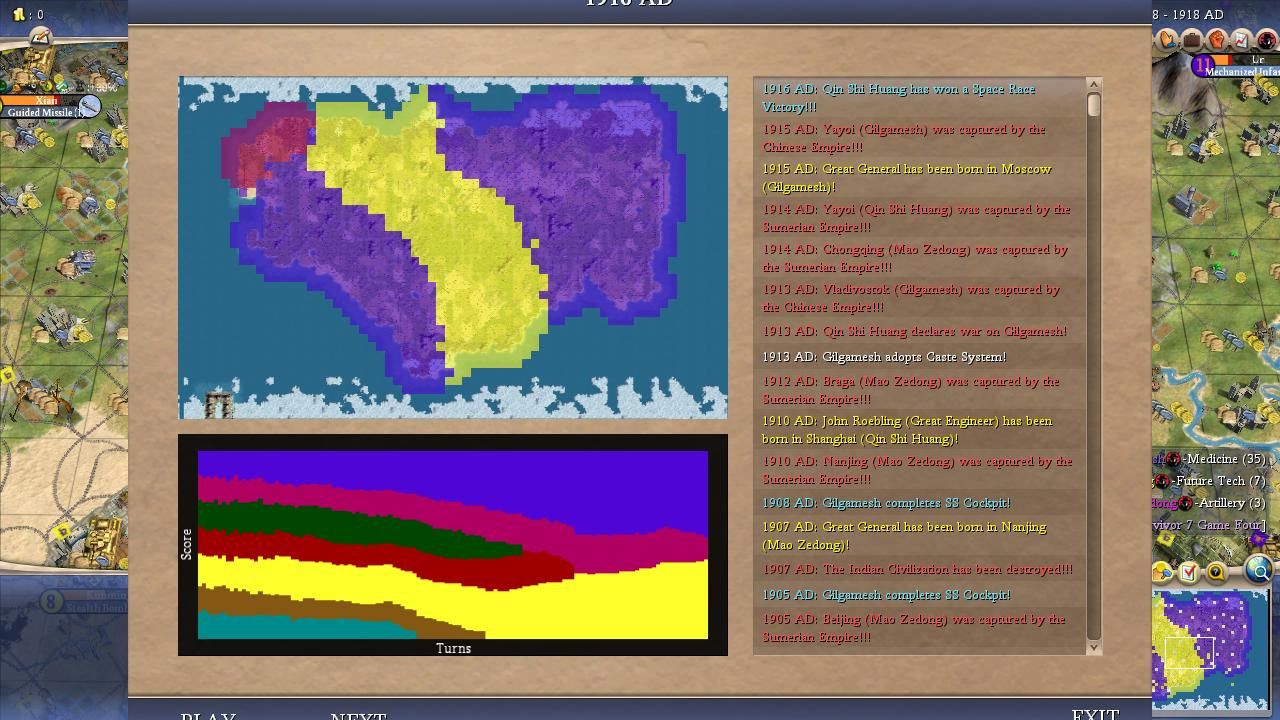Open the espionage advisor spy icon

point(1267,40)
